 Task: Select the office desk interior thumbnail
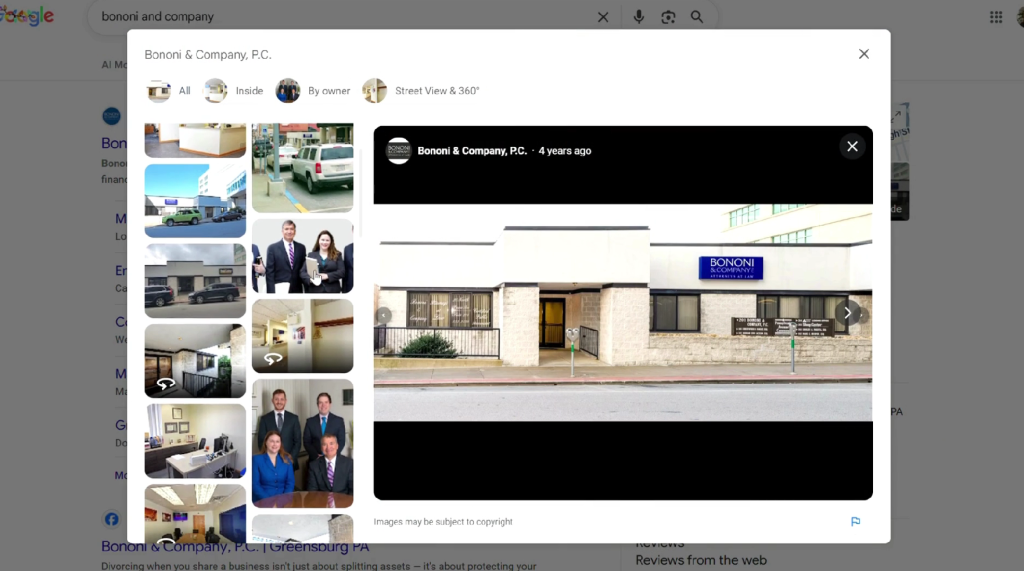[x=195, y=441]
